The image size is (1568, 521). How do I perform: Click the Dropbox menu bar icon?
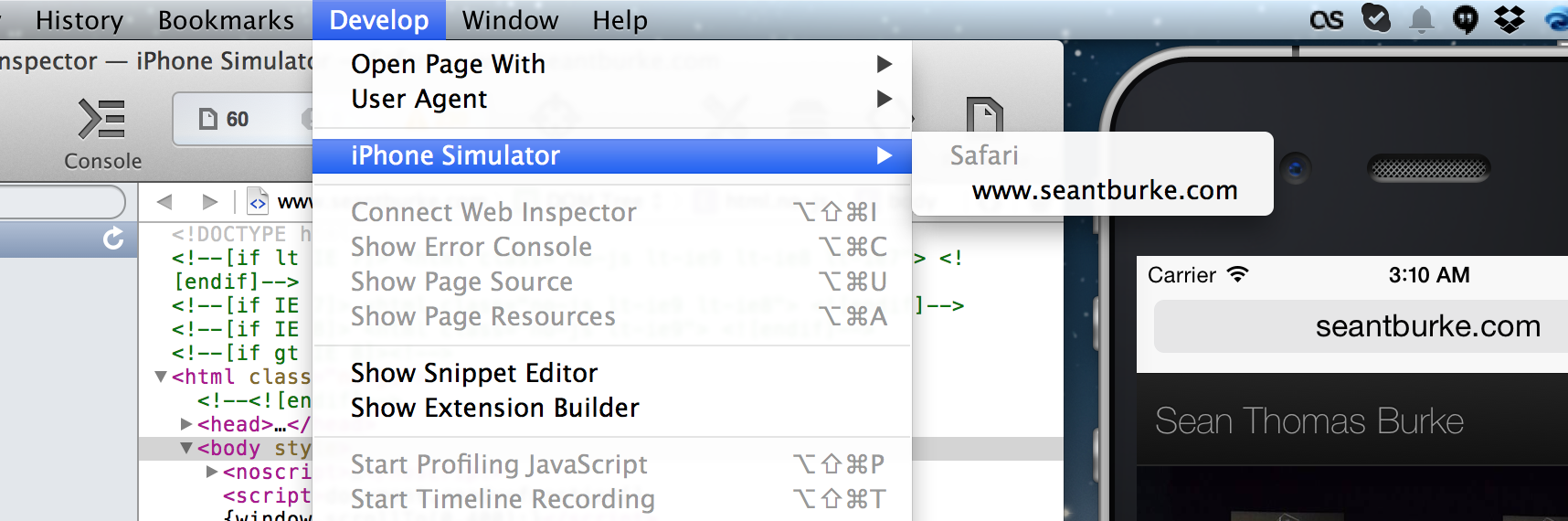pyautogui.click(x=1510, y=19)
